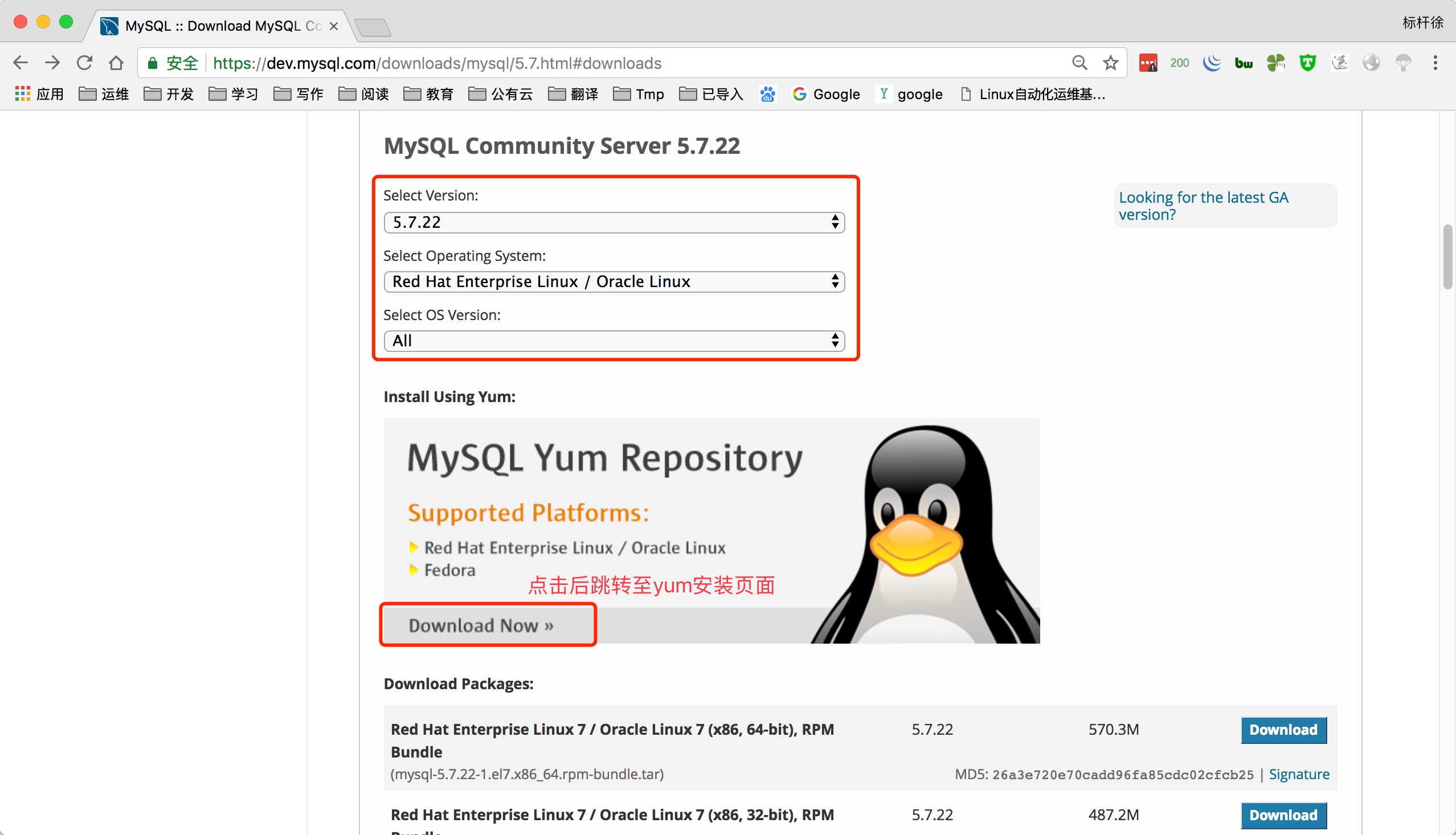Open the Select Version dropdown showing 5.7.22
The width and height of the screenshot is (1456, 835).
(x=614, y=222)
